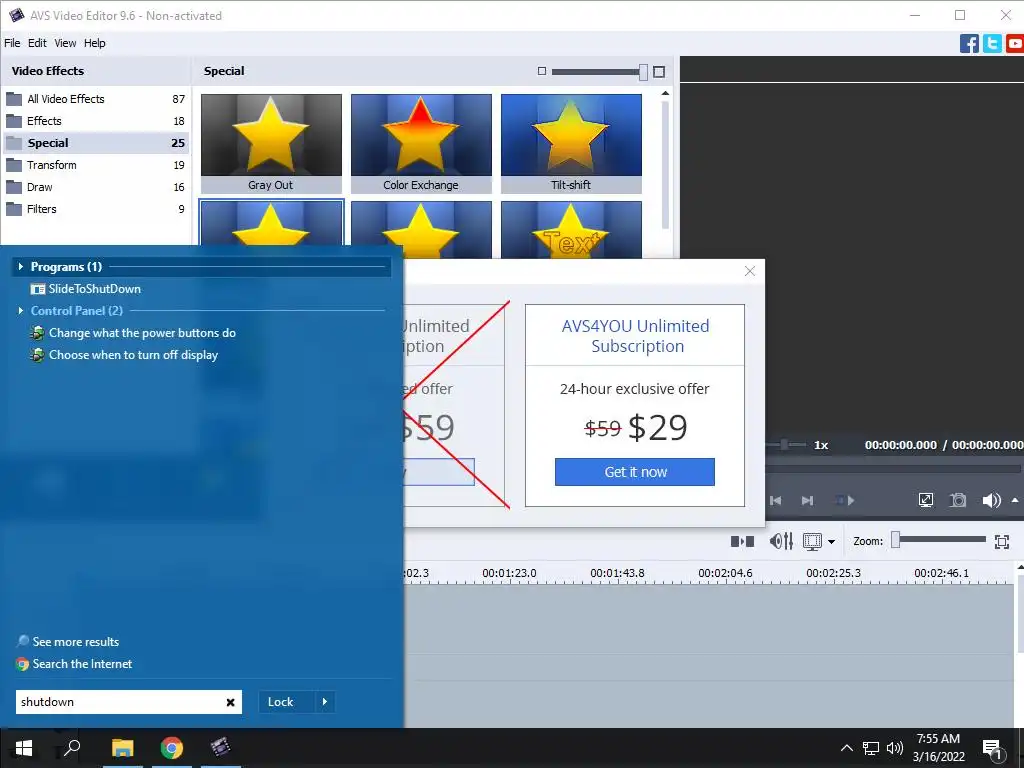Click AVS Video Editor taskbar icon
This screenshot has height=768, width=1024.
click(221, 748)
